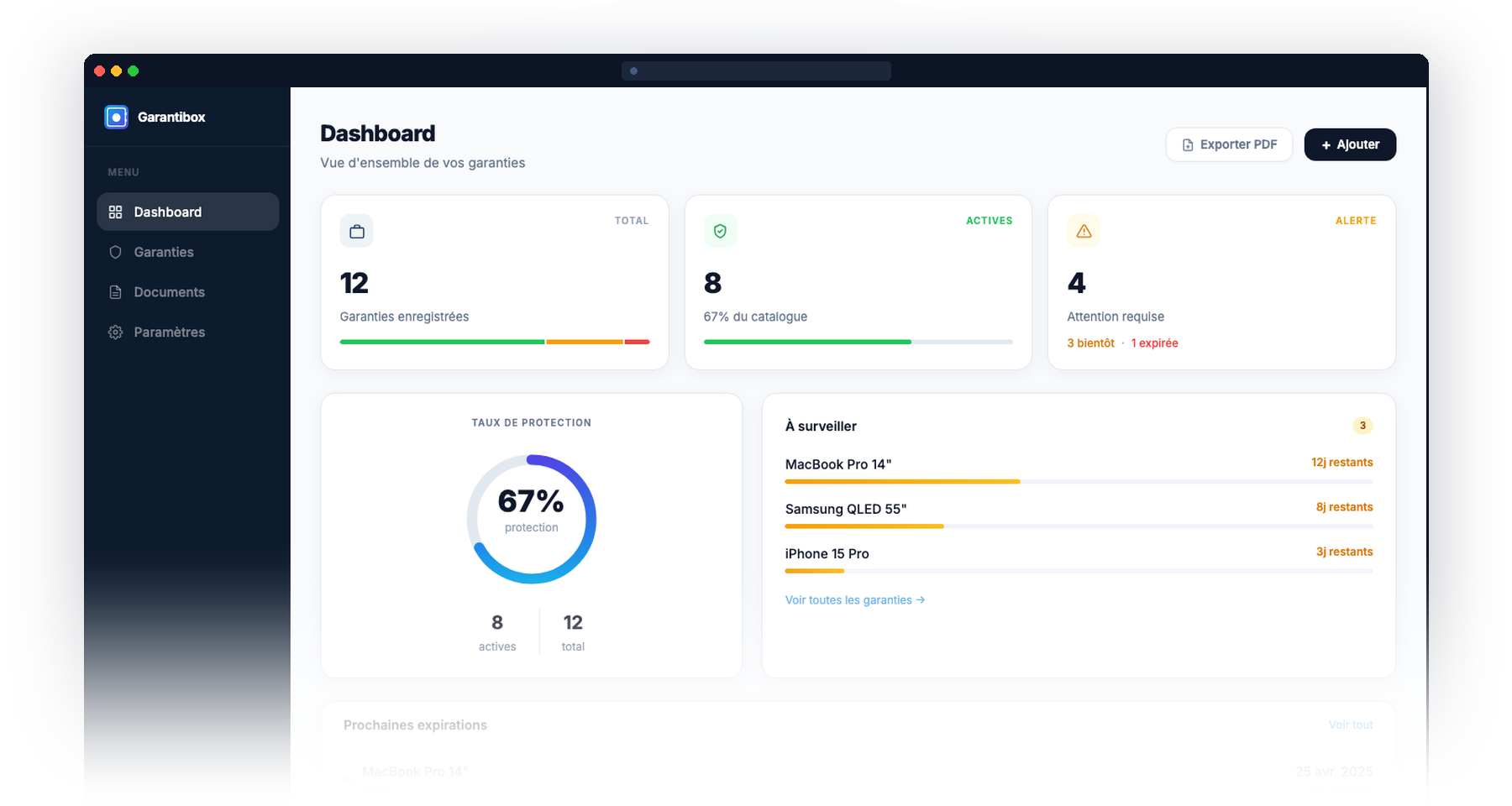Click the Samsung QLED 55" progress bar
This screenshot has width=1512, height=806.
coord(1079,526)
